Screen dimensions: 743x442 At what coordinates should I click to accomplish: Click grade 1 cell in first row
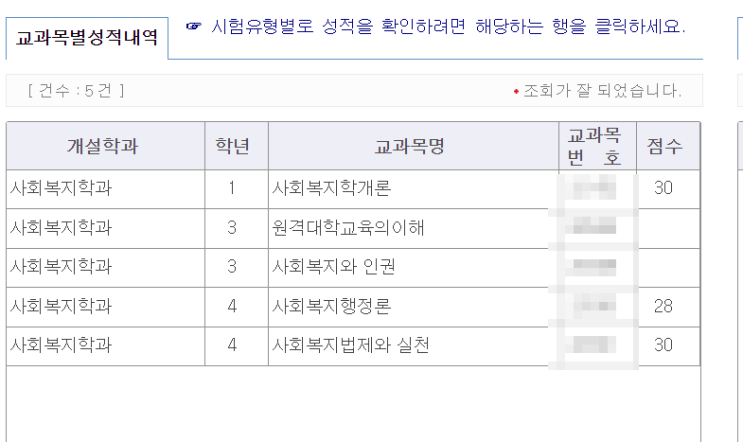[x=232, y=188]
